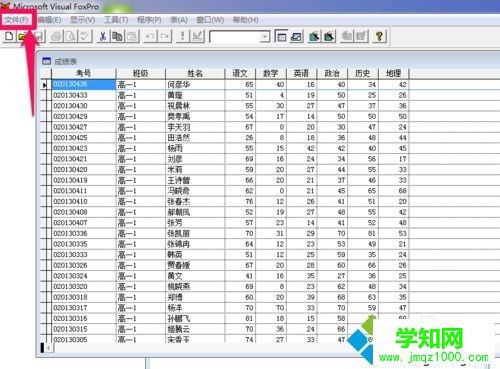Click the Redo toolbar icon
The image size is (500, 369).
coord(165,36)
